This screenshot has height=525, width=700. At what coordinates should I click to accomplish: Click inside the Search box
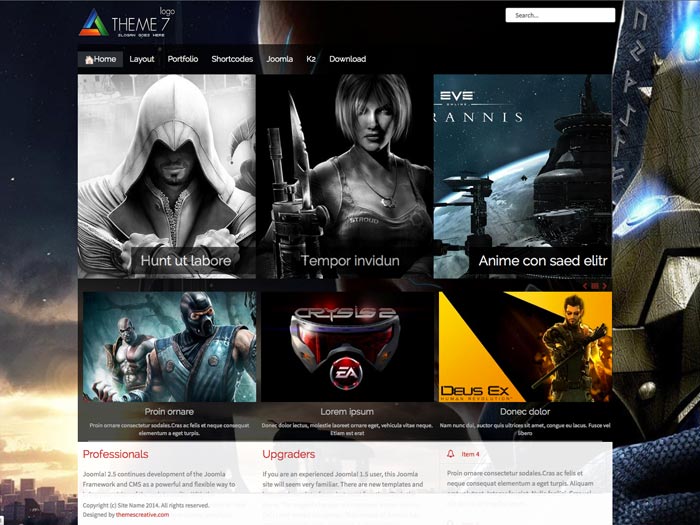pos(559,15)
